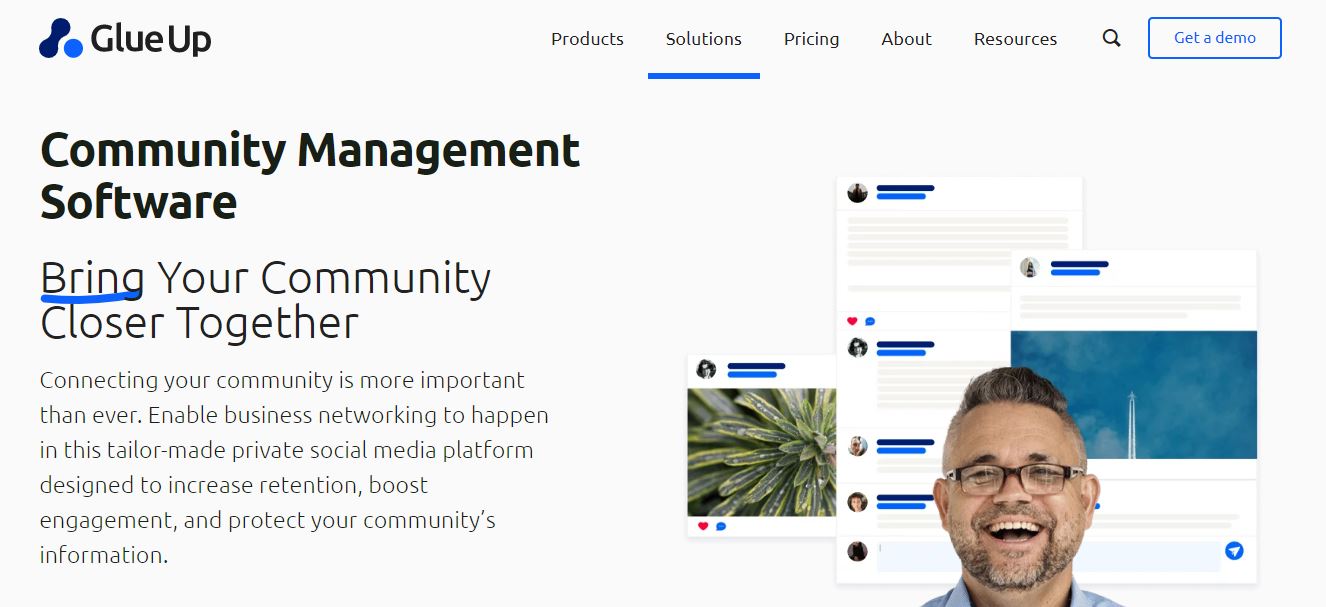
Task: Expand the Resources menu
Action: click(x=1015, y=39)
